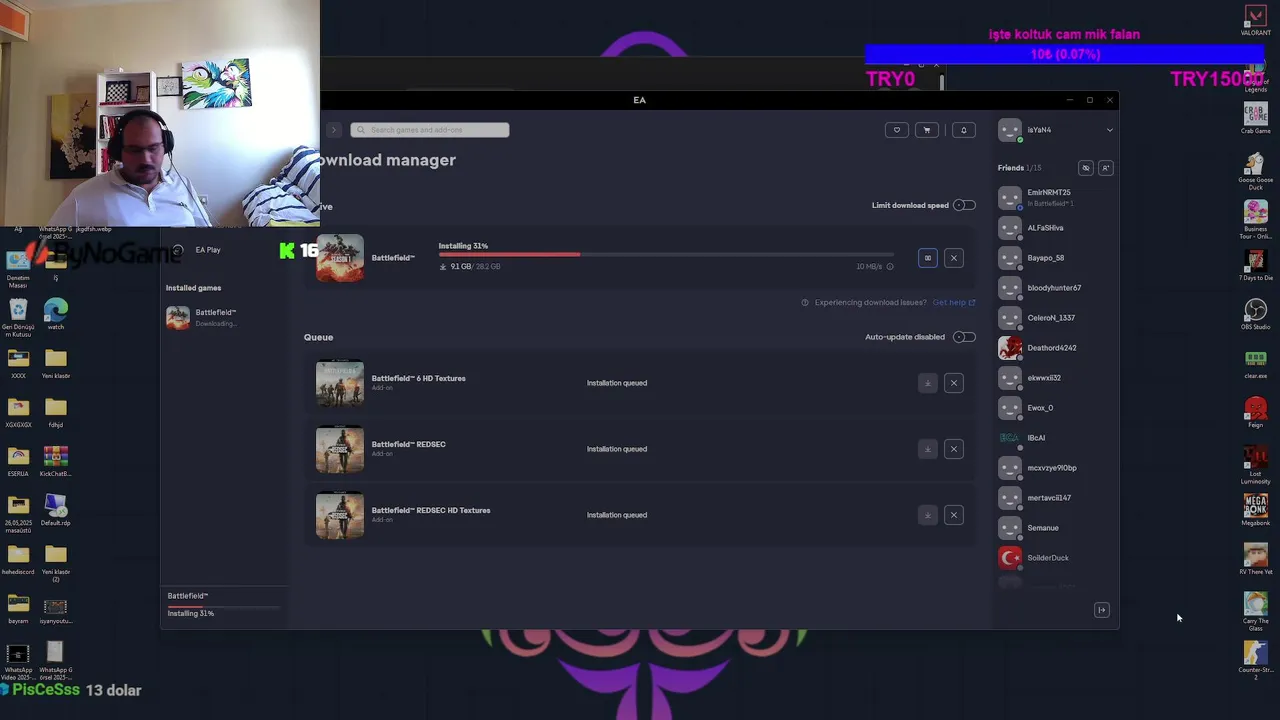The height and width of the screenshot is (720, 1280).
Task: Pause the Battlefield download
Action: coord(927,258)
